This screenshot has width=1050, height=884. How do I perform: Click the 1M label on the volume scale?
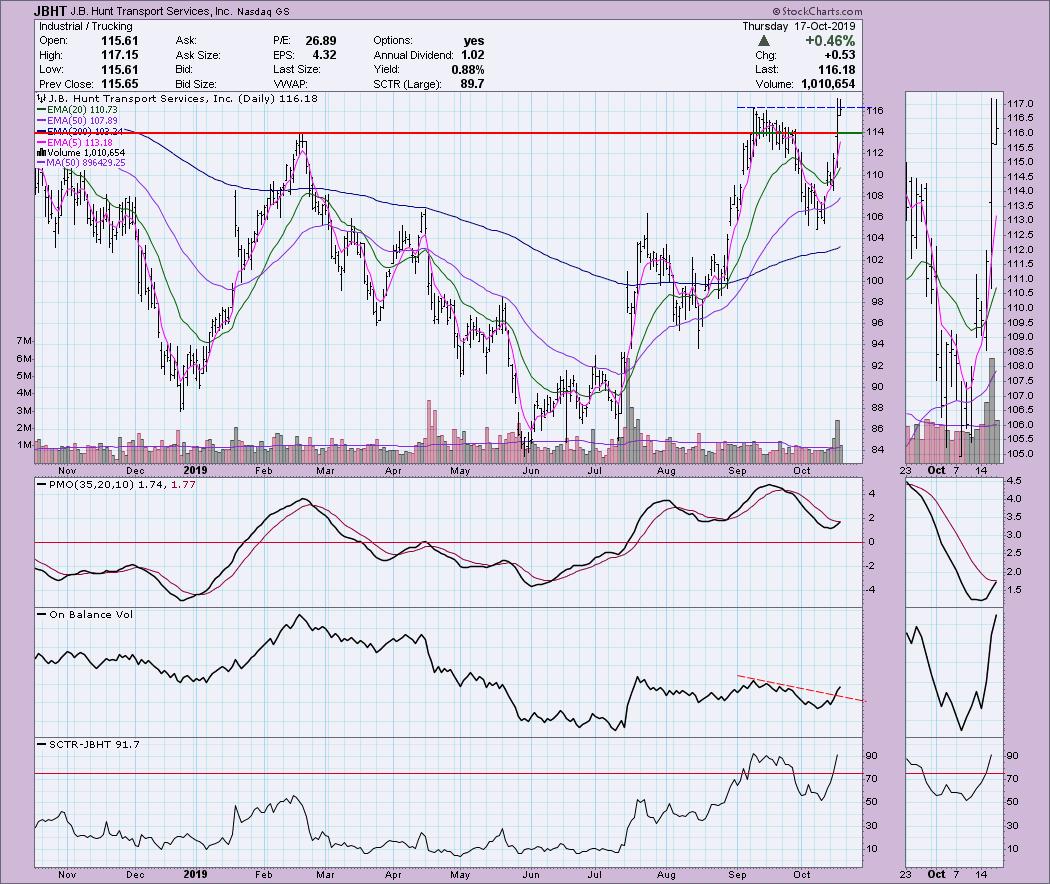(25, 445)
